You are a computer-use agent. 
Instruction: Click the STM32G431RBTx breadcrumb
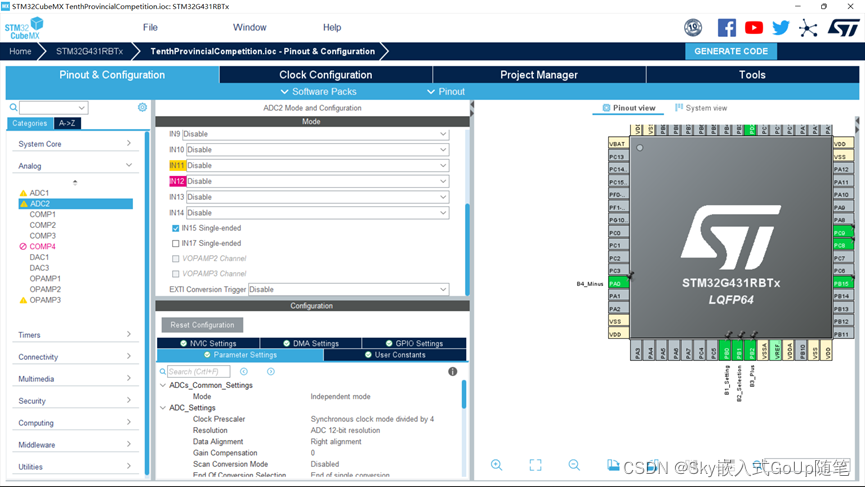click(89, 51)
